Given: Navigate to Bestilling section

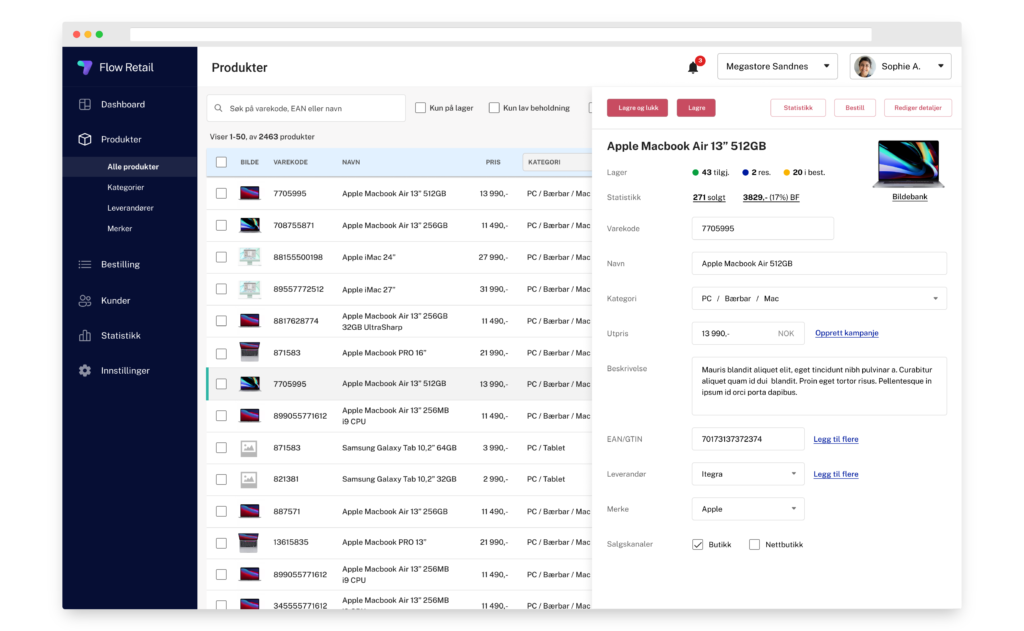Looking at the screenshot, I should coord(120,265).
